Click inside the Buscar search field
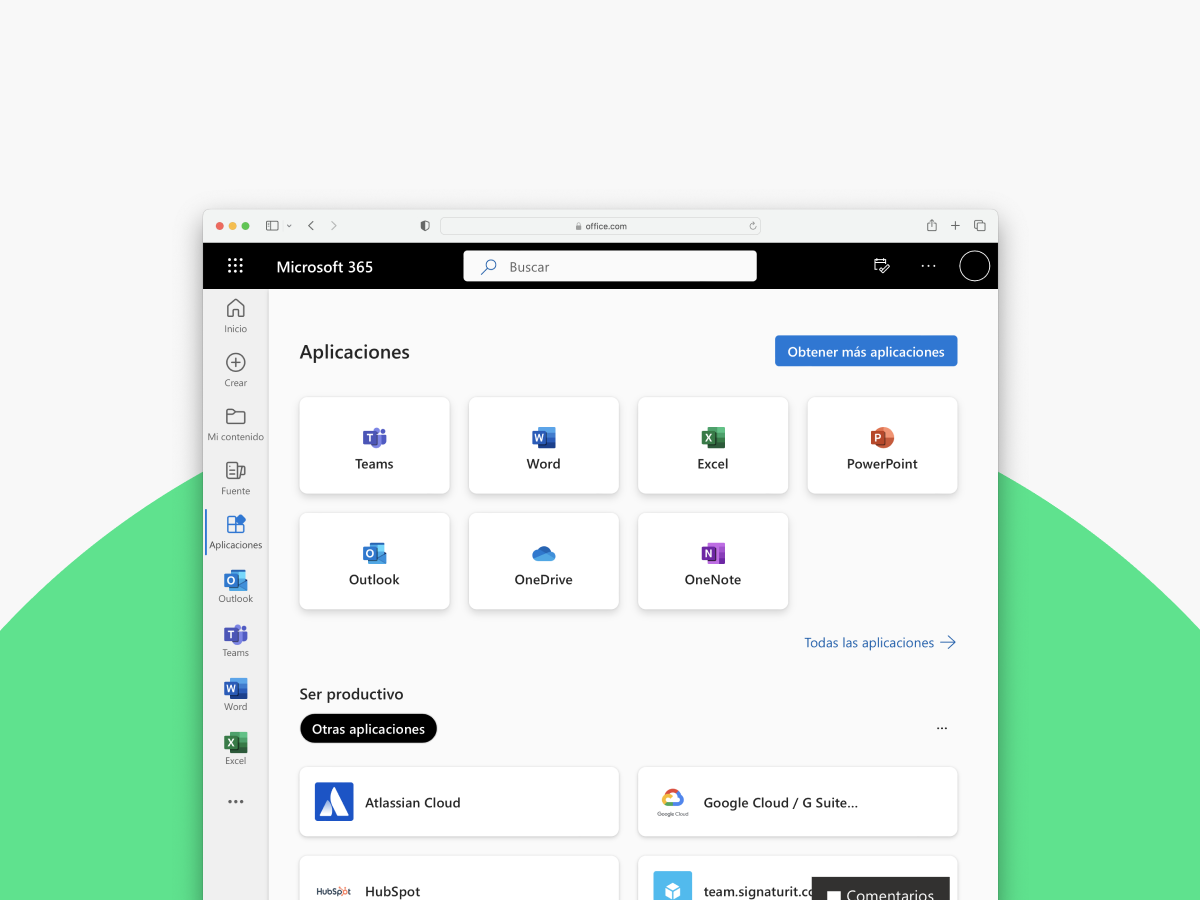Viewport: 1200px width, 900px height. coord(610,266)
